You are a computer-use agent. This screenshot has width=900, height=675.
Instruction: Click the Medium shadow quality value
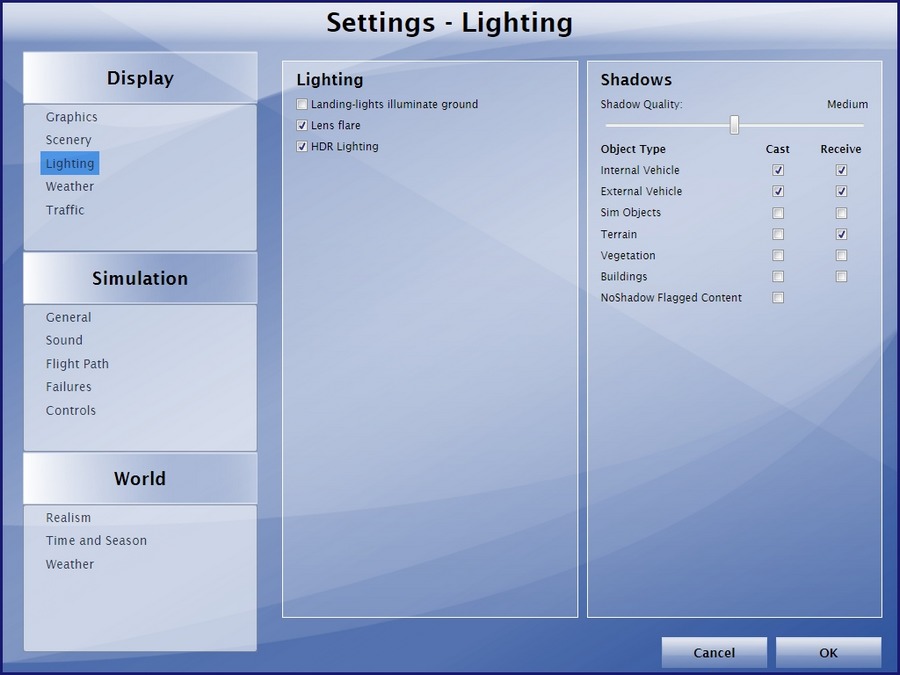[x=847, y=104]
